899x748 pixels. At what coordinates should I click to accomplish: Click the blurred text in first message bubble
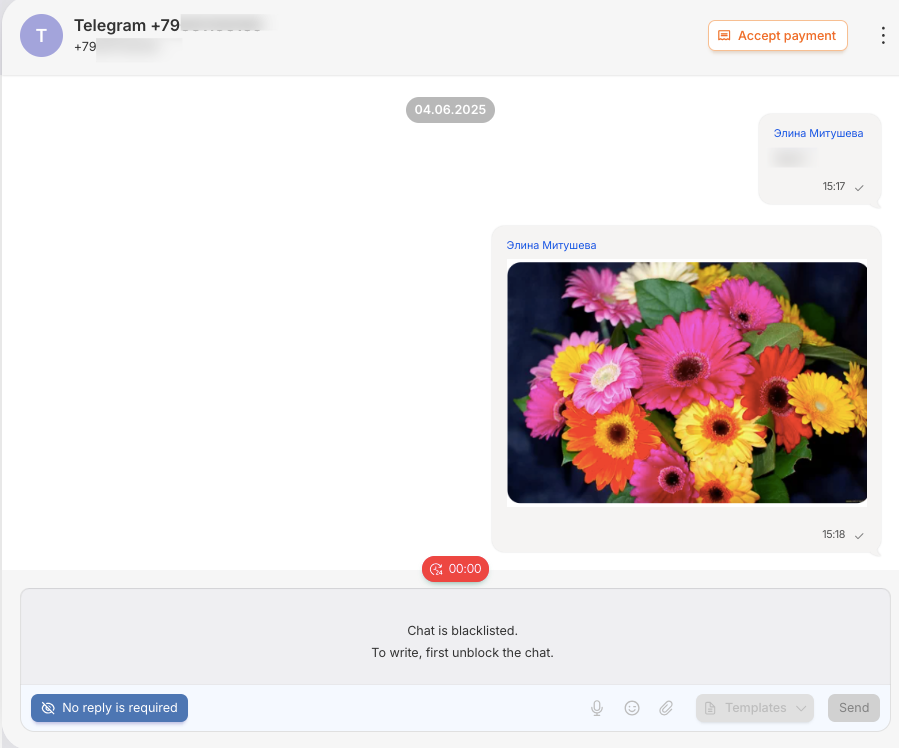pyautogui.click(x=791, y=158)
